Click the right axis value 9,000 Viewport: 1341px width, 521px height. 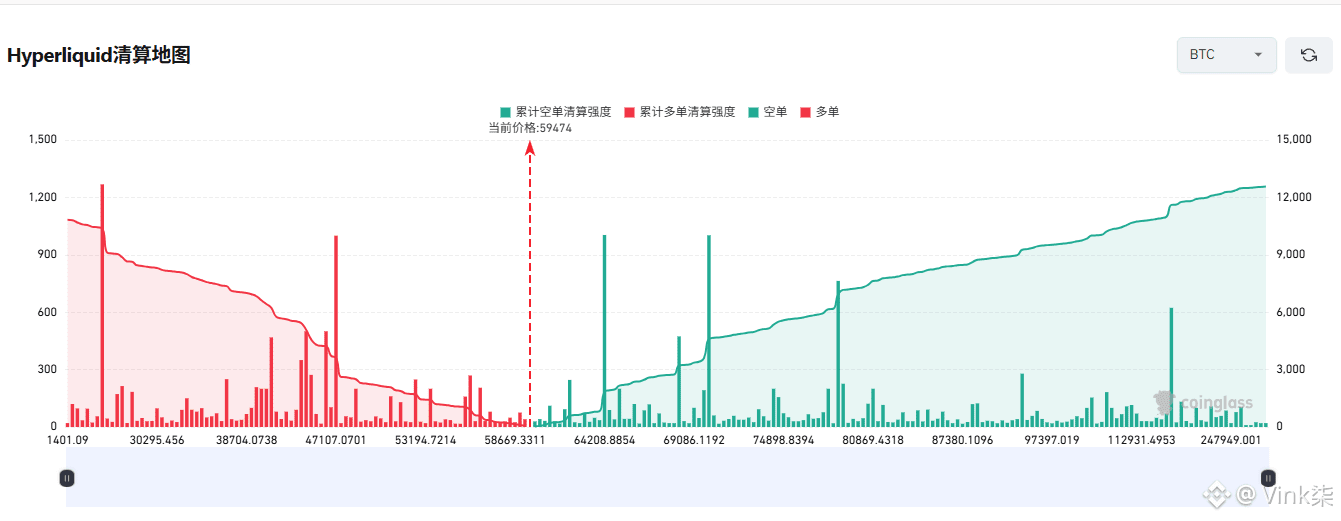click(x=1292, y=255)
